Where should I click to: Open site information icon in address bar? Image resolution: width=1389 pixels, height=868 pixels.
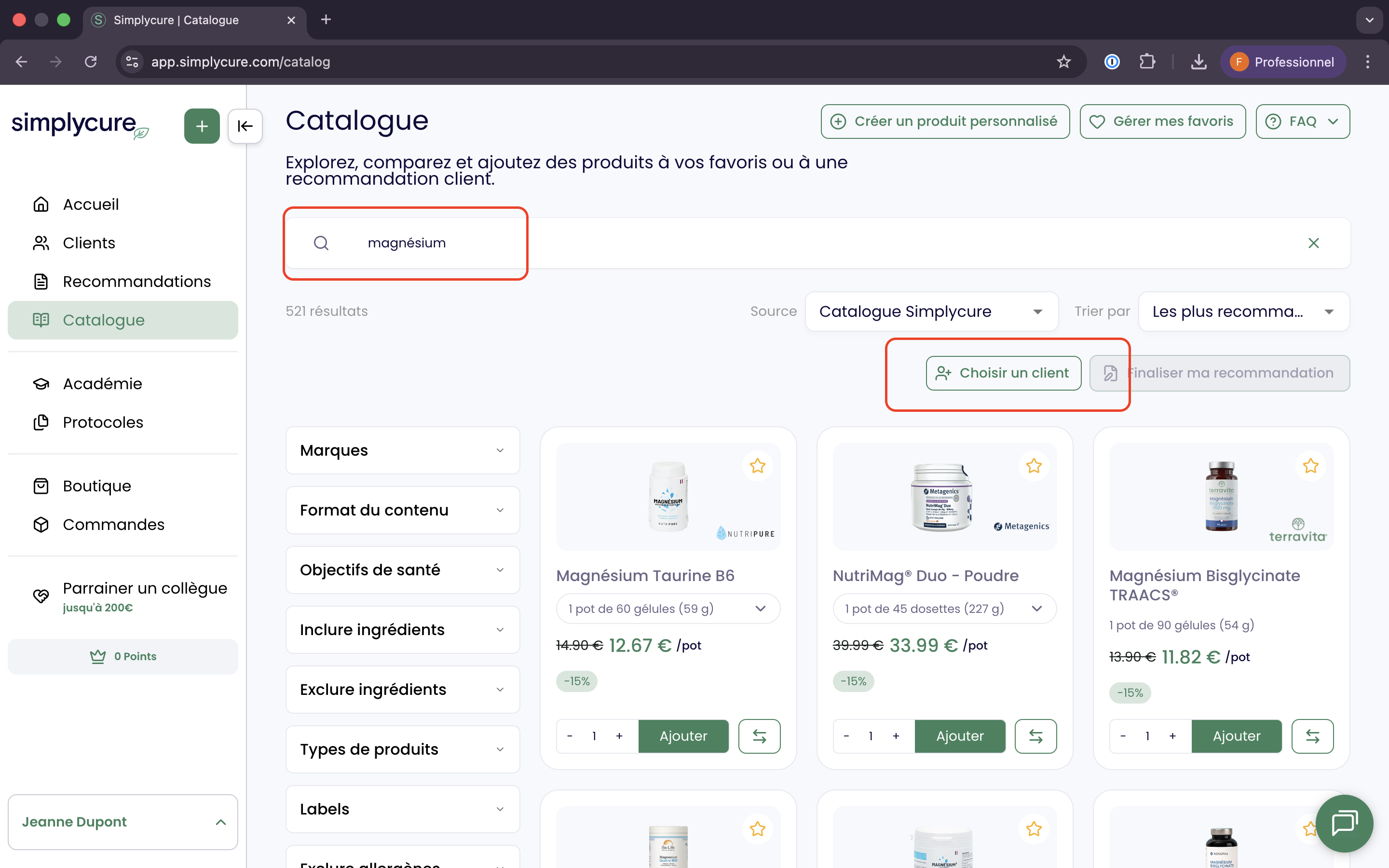tap(132, 62)
